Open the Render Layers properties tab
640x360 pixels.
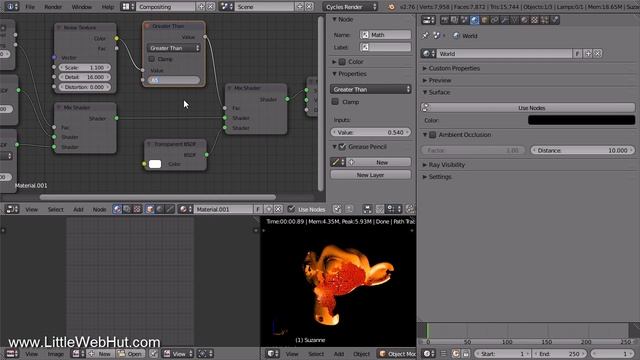click(454, 20)
